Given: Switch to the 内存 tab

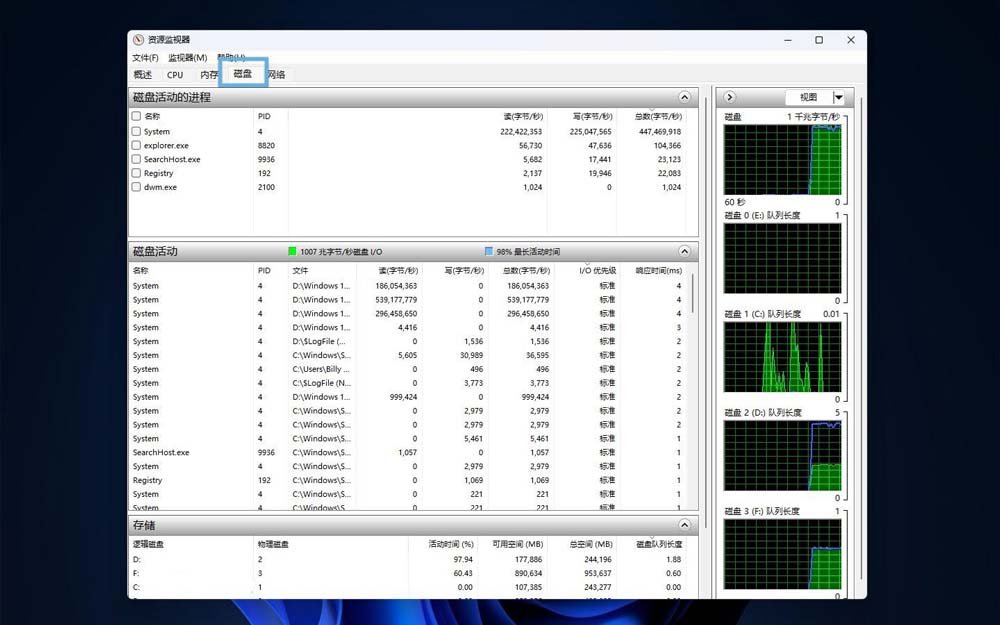Looking at the screenshot, I should click(208, 75).
